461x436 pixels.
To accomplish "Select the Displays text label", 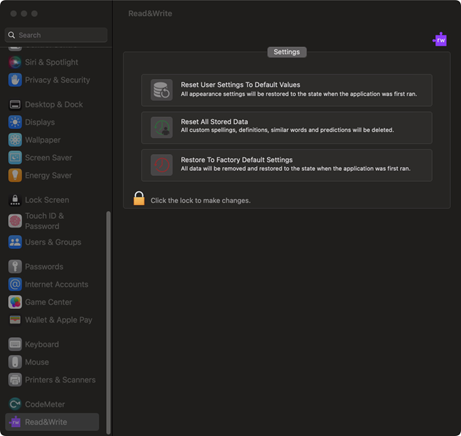I will [x=40, y=122].
